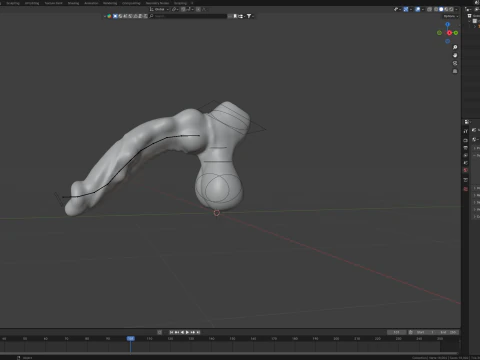This screenshot has width=480, height=360.
Task: Jump to the previous keyframe
Action: (x=177, y=332)
